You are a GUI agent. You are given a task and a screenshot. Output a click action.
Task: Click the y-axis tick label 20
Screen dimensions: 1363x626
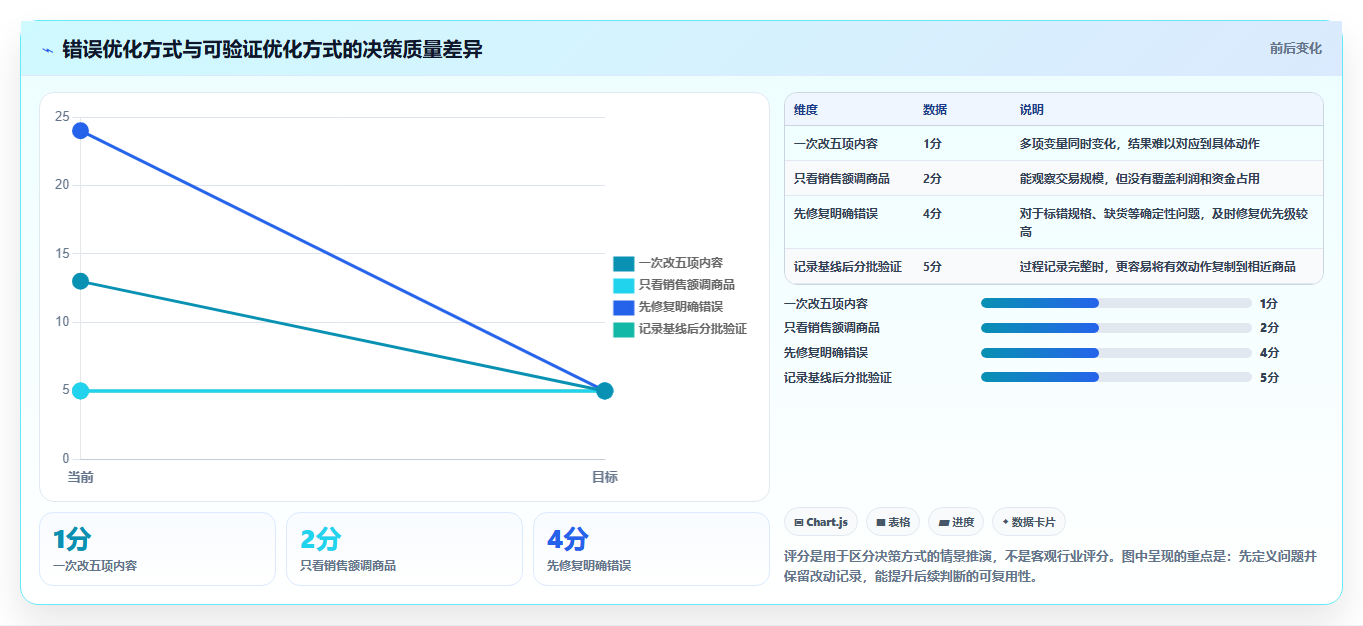[62, 185]
